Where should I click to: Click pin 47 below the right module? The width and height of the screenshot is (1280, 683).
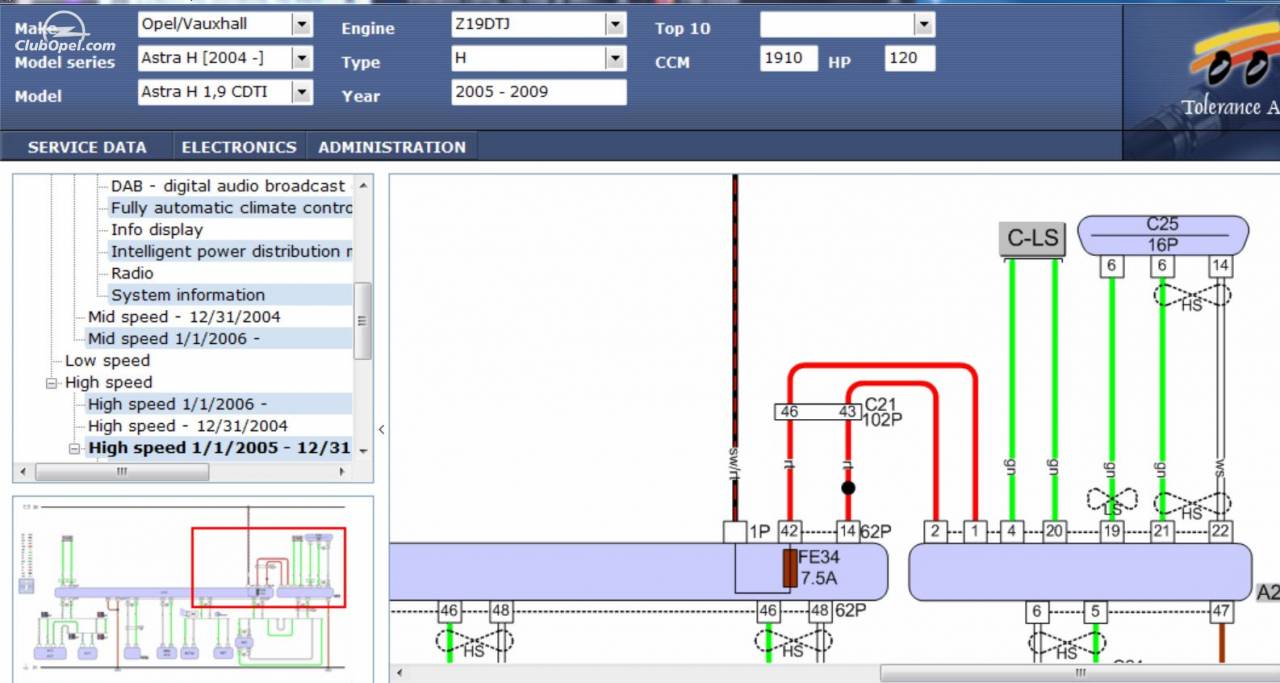coord(1220,612)
